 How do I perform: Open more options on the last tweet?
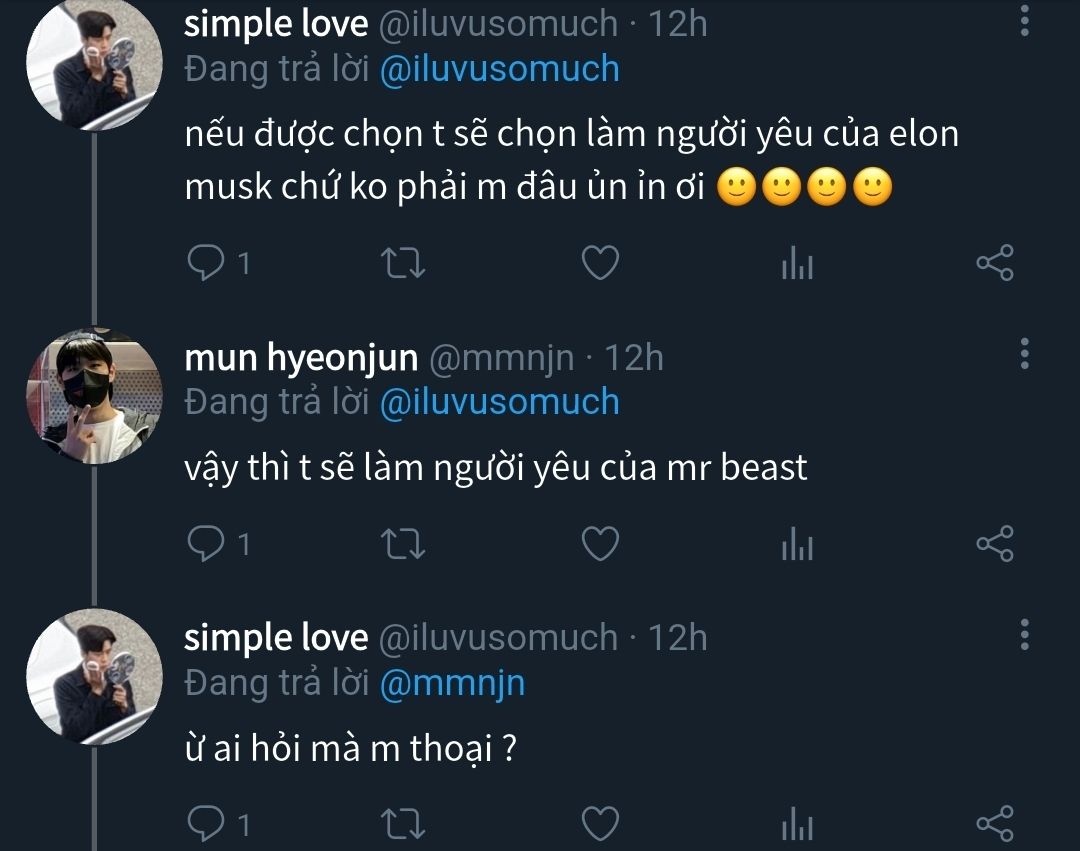[x=1024, y=634]
